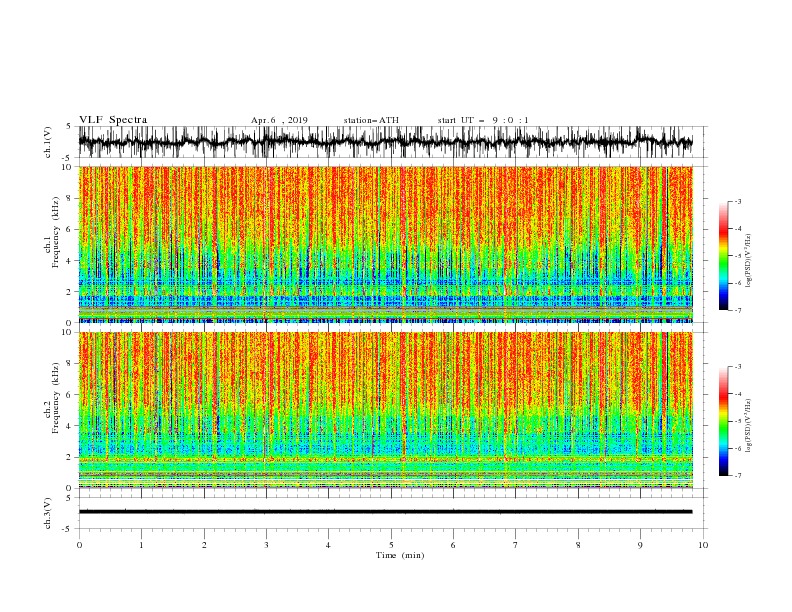792x612 pixels.
Task: Select the "ch.3(V)" axis label
Action: (x=48, y=513)
